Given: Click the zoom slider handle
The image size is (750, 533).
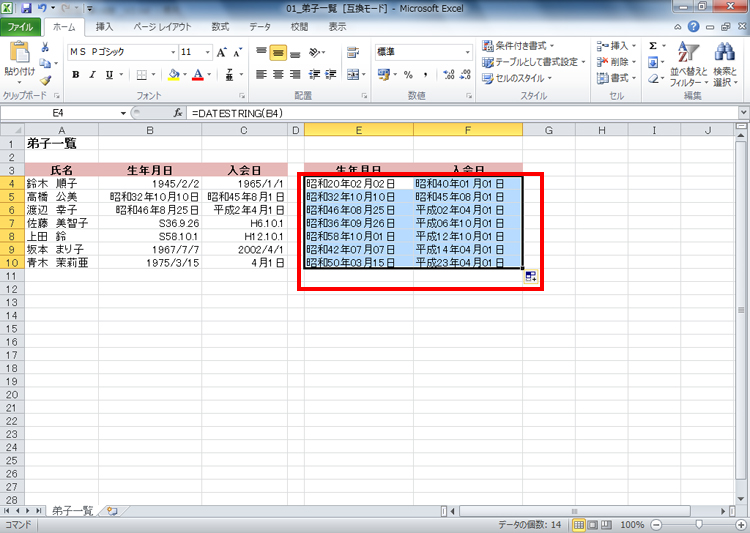Looking at the screenshot, I should [x=698, y=525].
